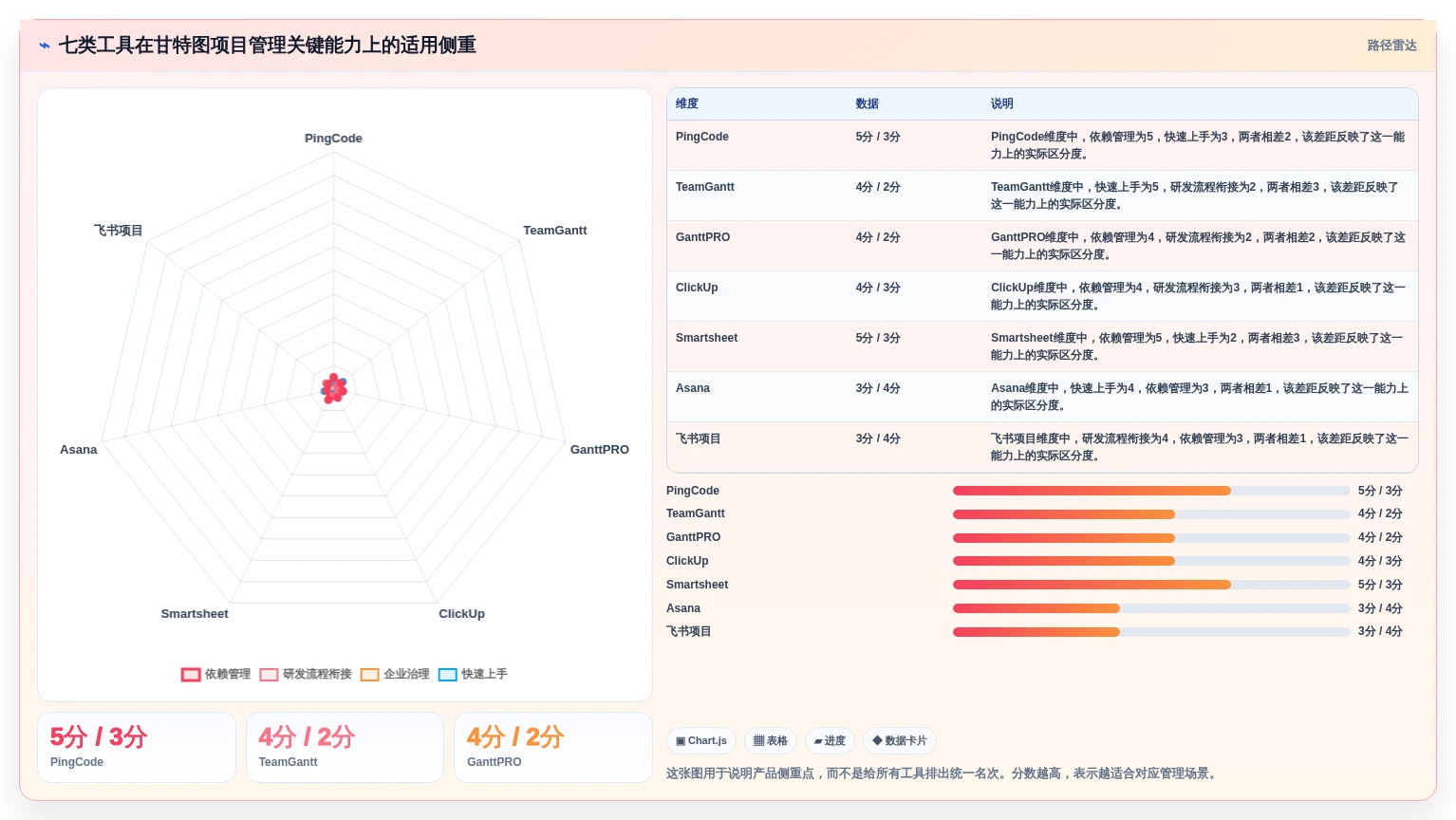The image size is (1456, 820).
Task: Select the GanttPRO table row name
Action: pyautogui.click(x=702, y=237)
